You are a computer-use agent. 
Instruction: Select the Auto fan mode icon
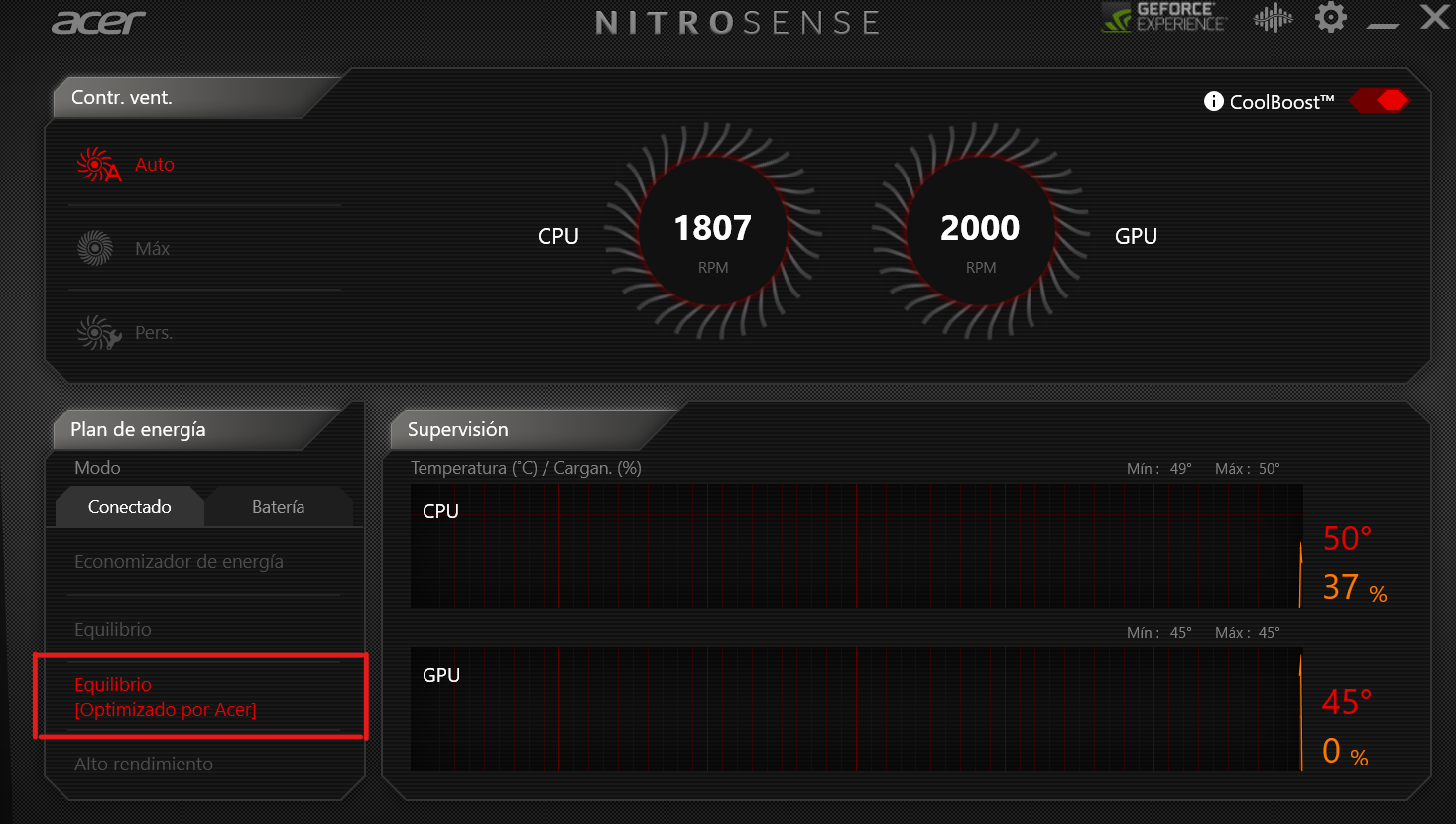(x=98, y=165)
